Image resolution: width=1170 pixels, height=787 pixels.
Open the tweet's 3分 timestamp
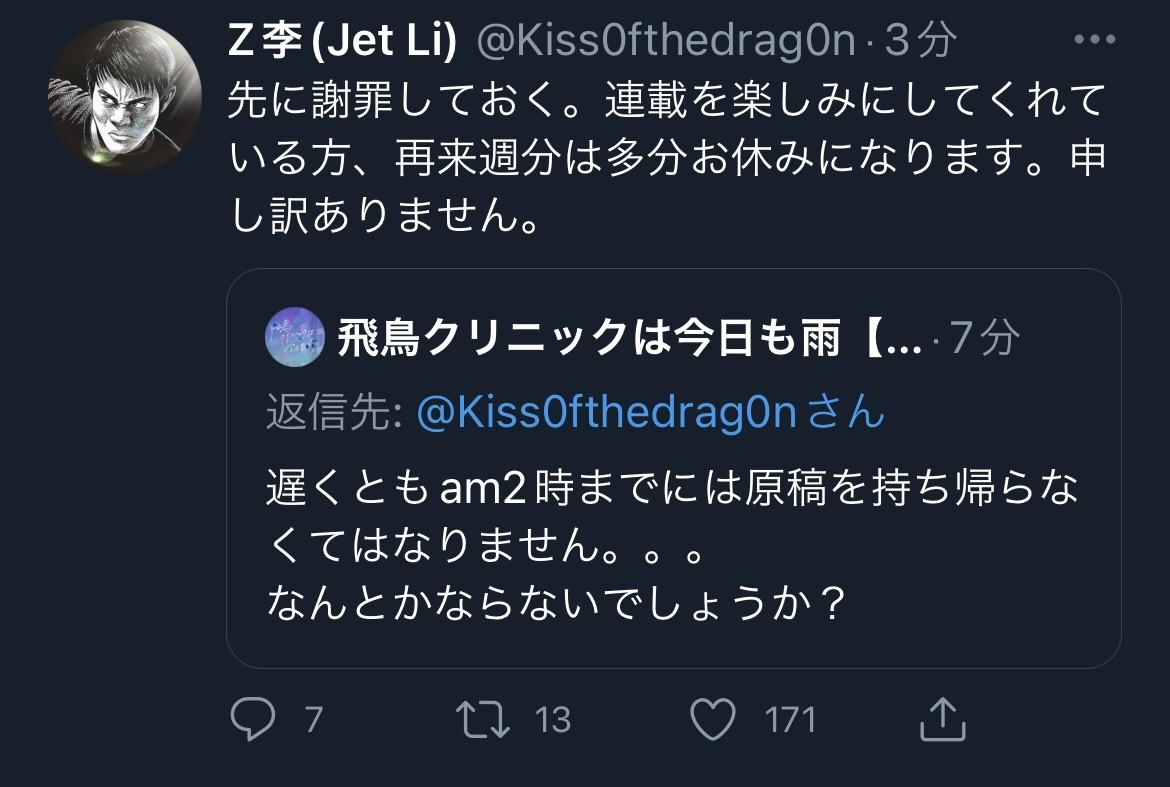click(922, 41)
